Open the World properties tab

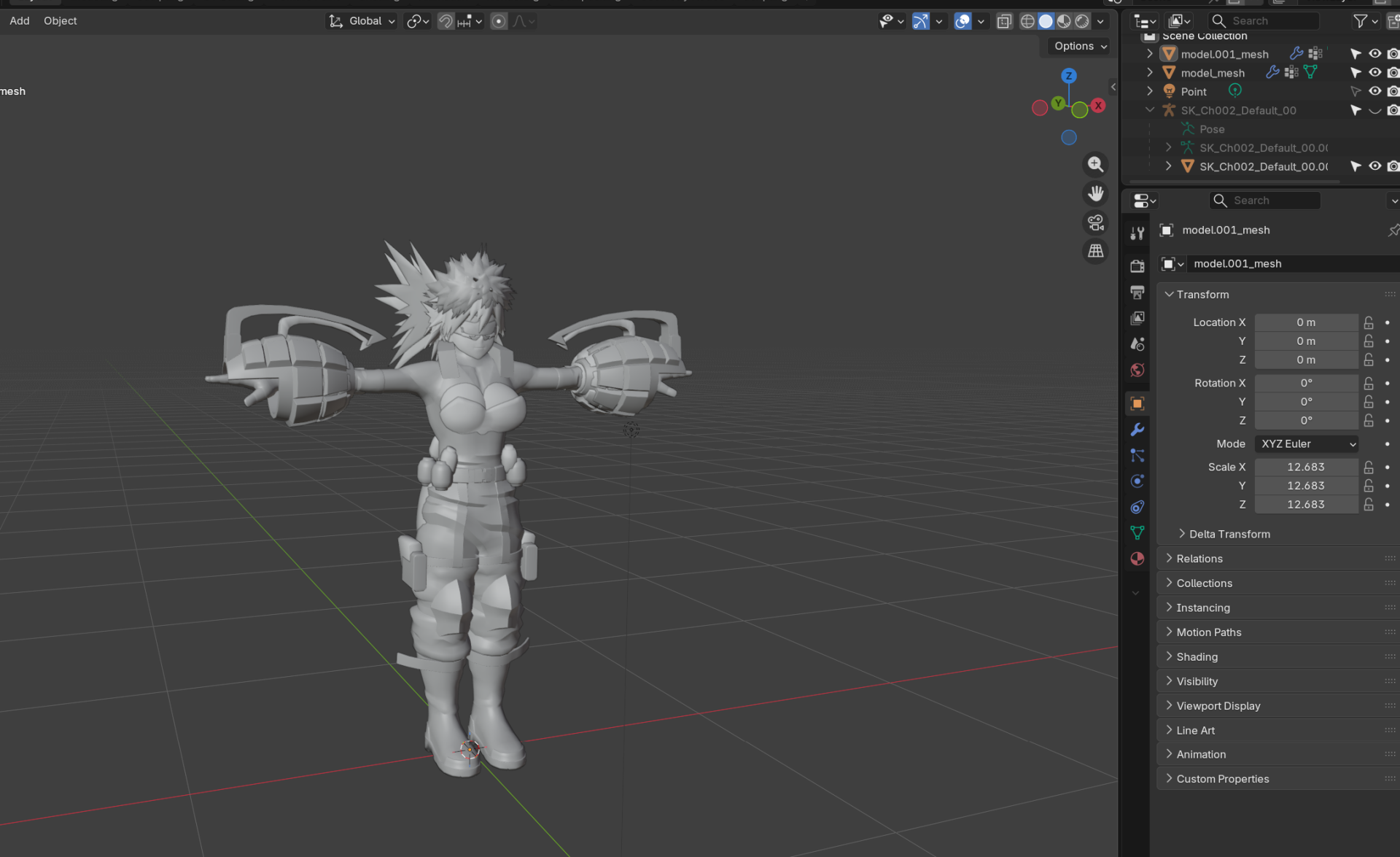tap(1137, 371)
